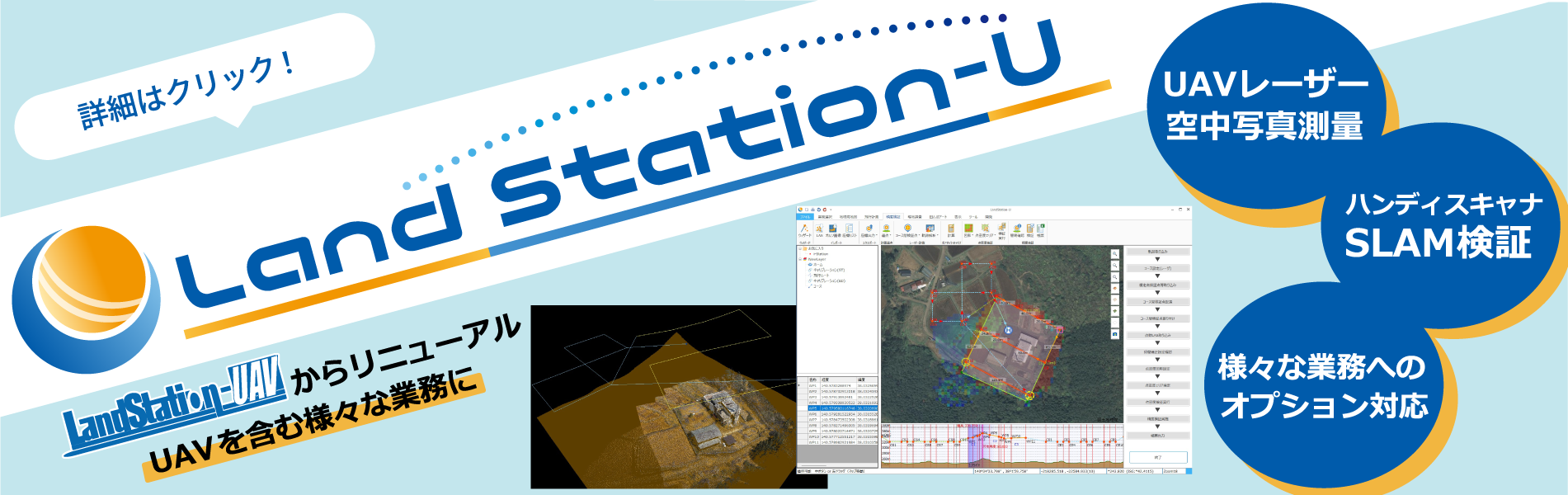Click the 帳票 report ribbon icon

1040,230
